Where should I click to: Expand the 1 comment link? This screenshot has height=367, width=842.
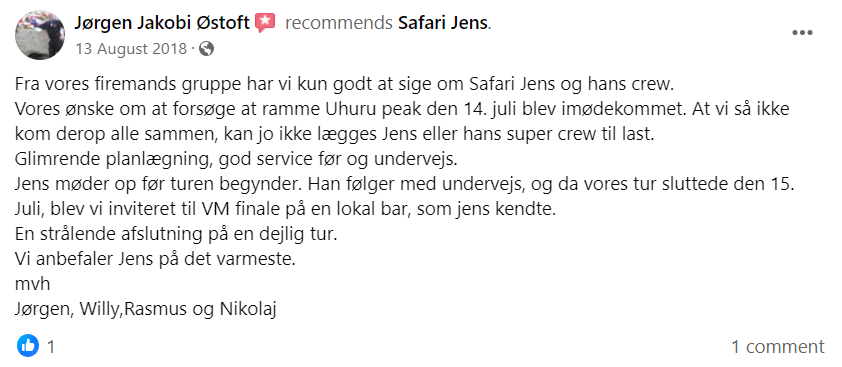(x=778, y=347)
